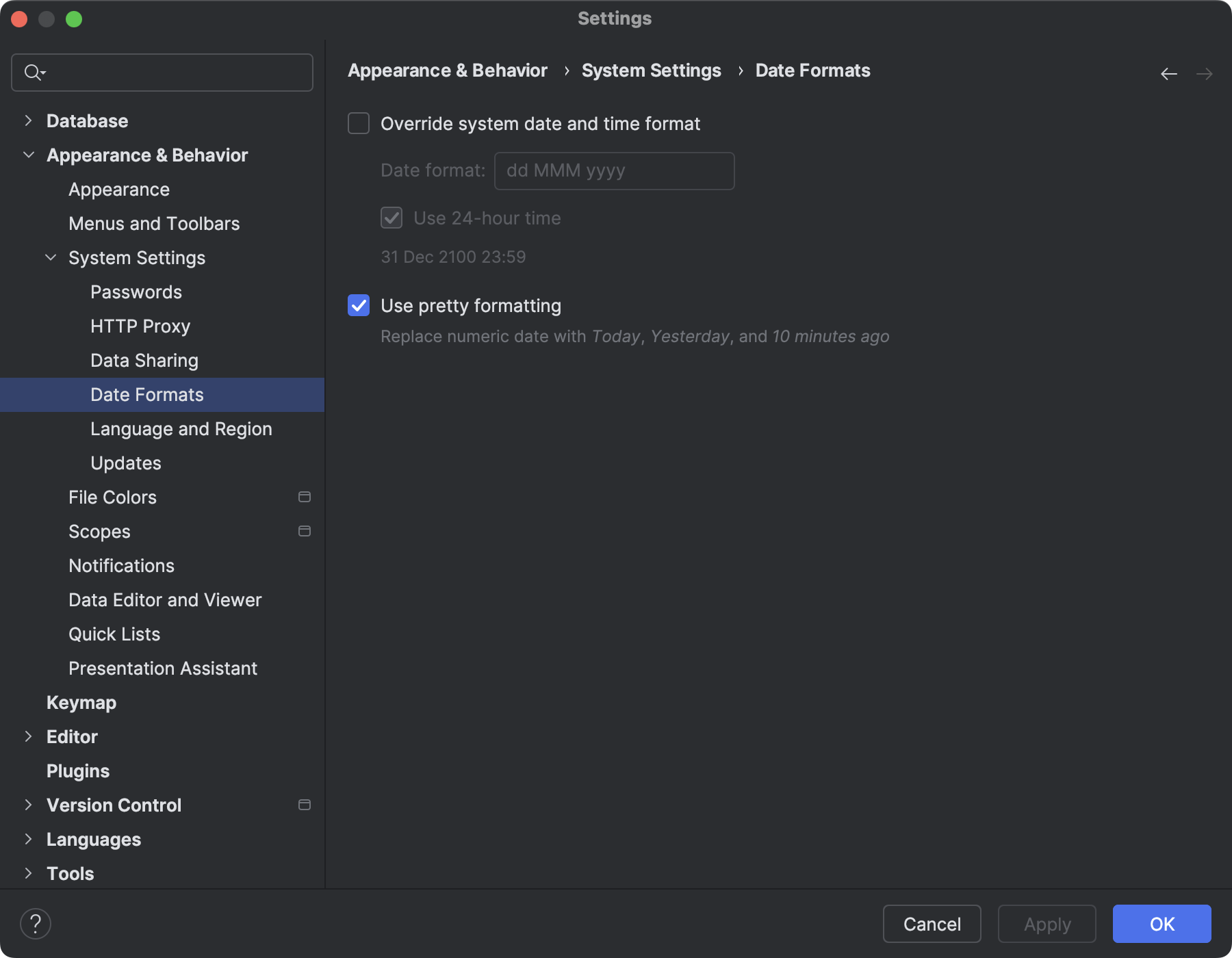Click the project-level icon beside Version Control
Viewport: 1232px width, 958px height.
coord(305,805)
